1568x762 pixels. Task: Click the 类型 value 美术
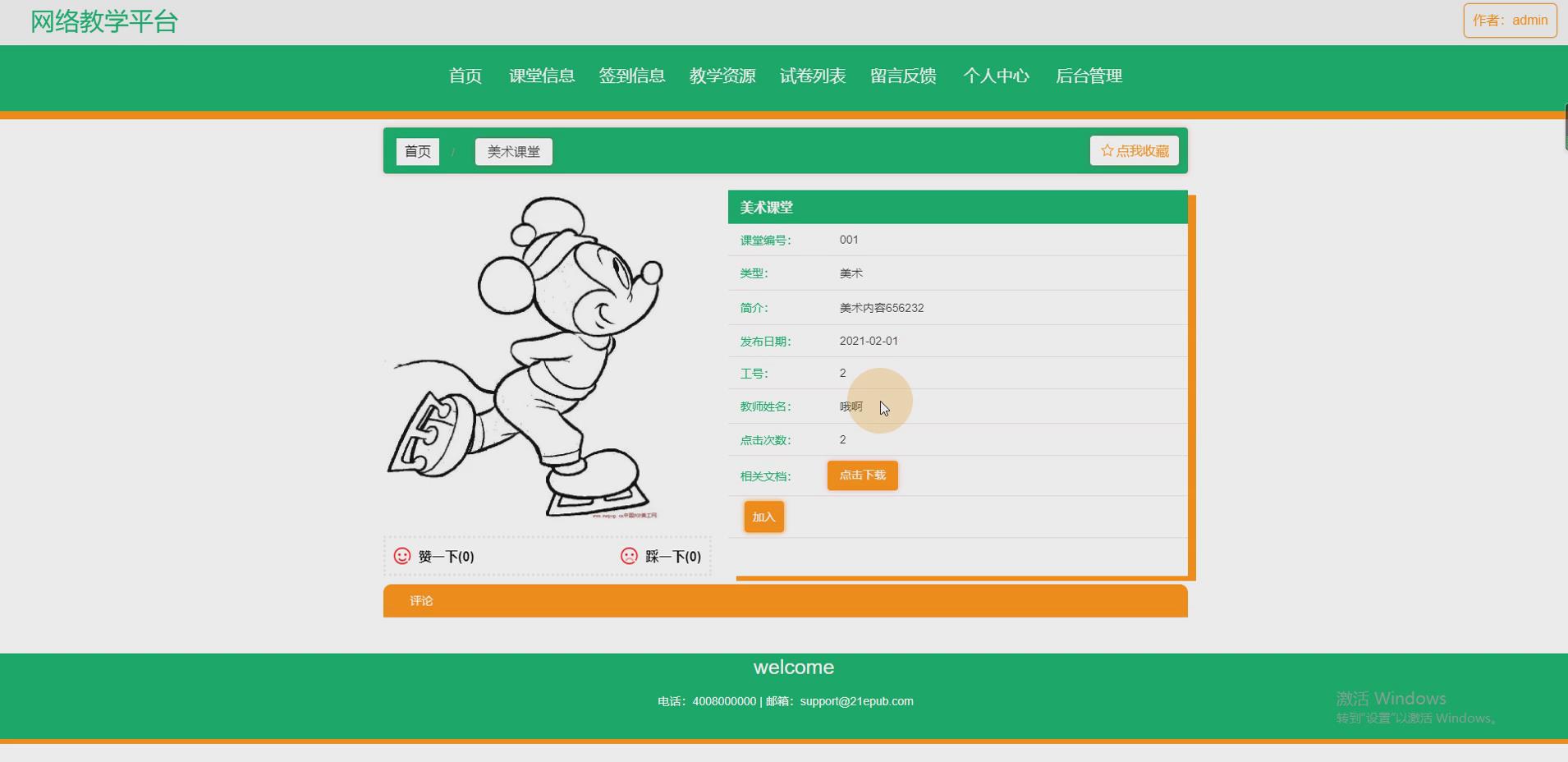[851, 273]
